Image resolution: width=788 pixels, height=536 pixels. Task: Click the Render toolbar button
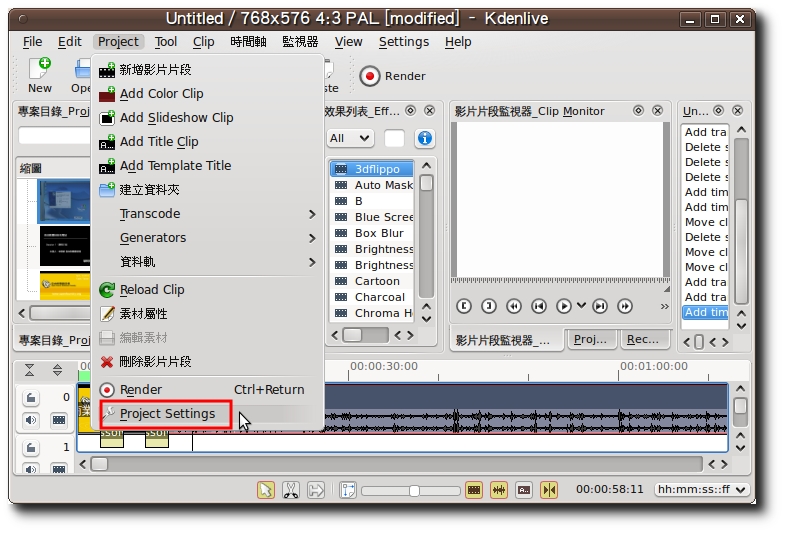pos(392,76)
